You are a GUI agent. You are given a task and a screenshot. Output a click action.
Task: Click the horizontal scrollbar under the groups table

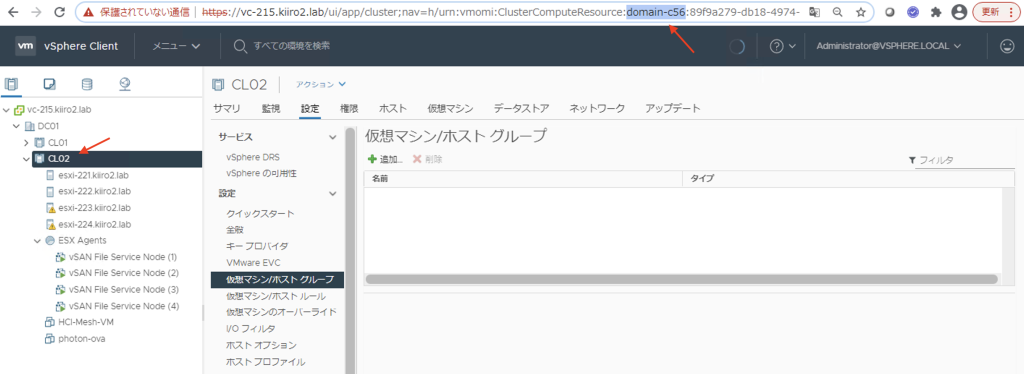coord(681,279)
